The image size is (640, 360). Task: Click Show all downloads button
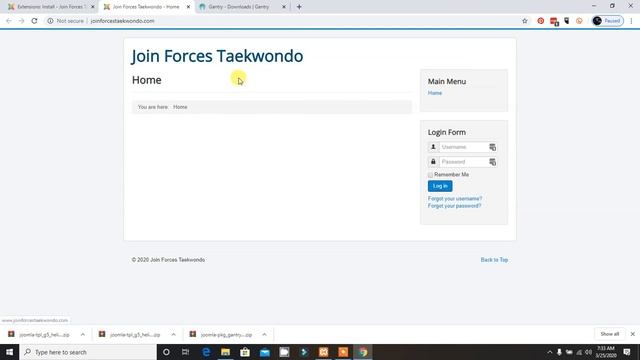click(610, 334)
